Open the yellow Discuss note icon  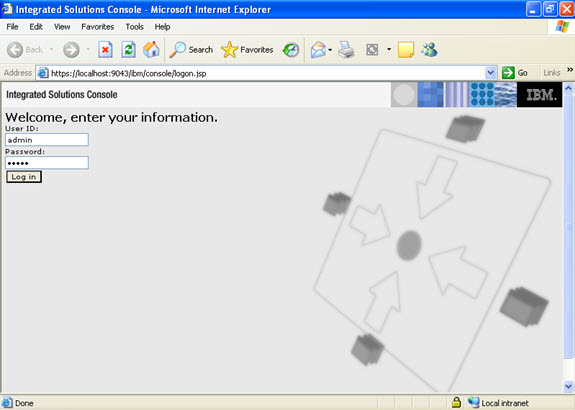point(406,50)
